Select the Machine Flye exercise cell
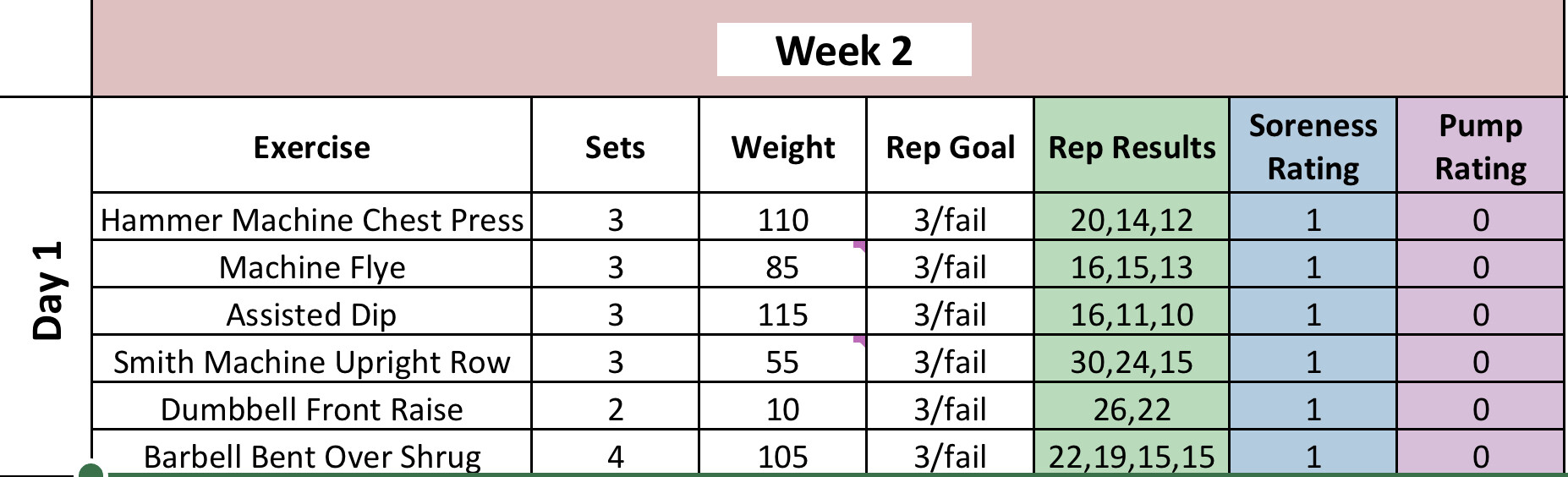The image size is (1568, 477). [311, 267]
